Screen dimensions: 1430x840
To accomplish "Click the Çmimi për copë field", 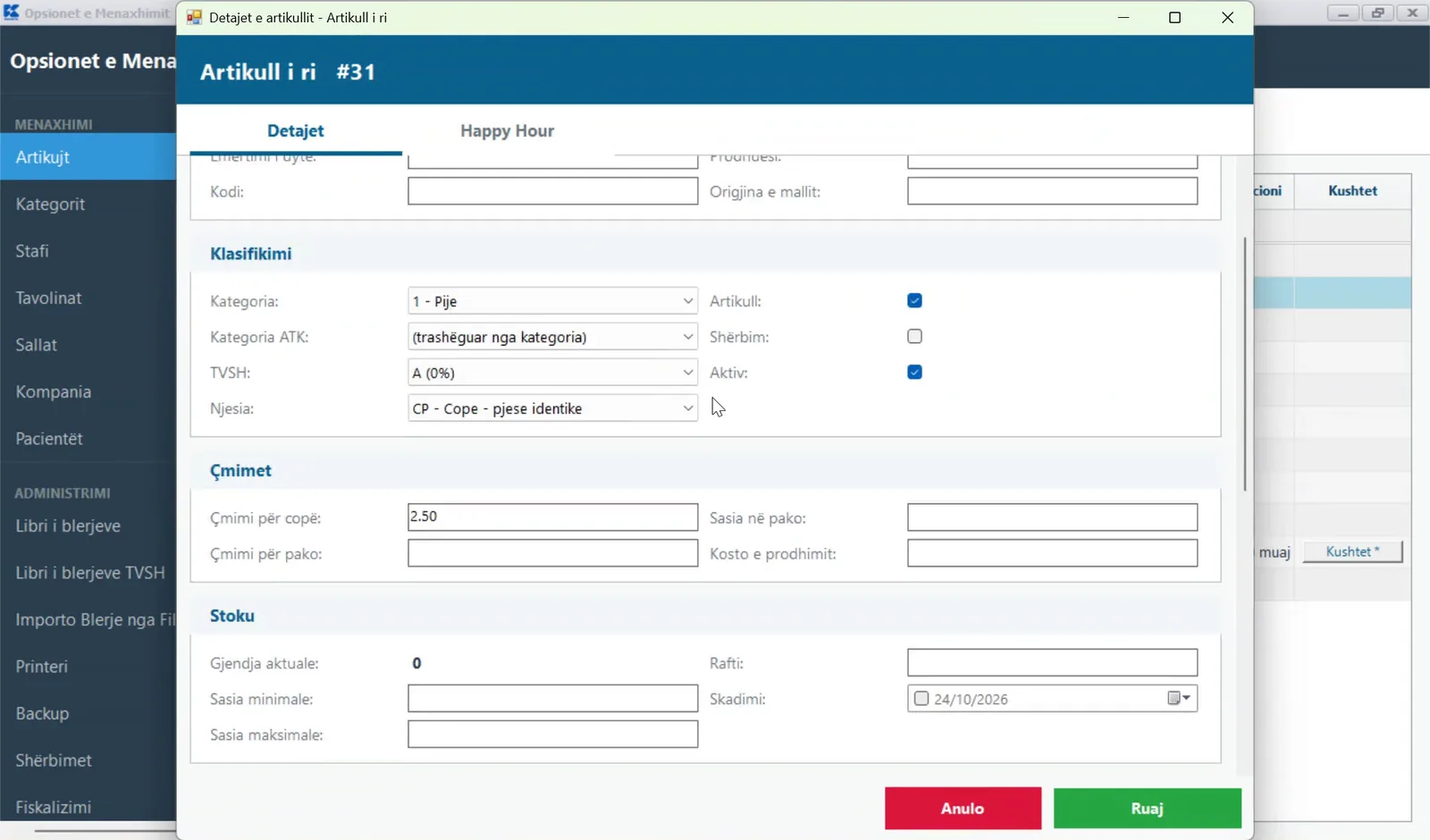I will click(x=552, y=517).
